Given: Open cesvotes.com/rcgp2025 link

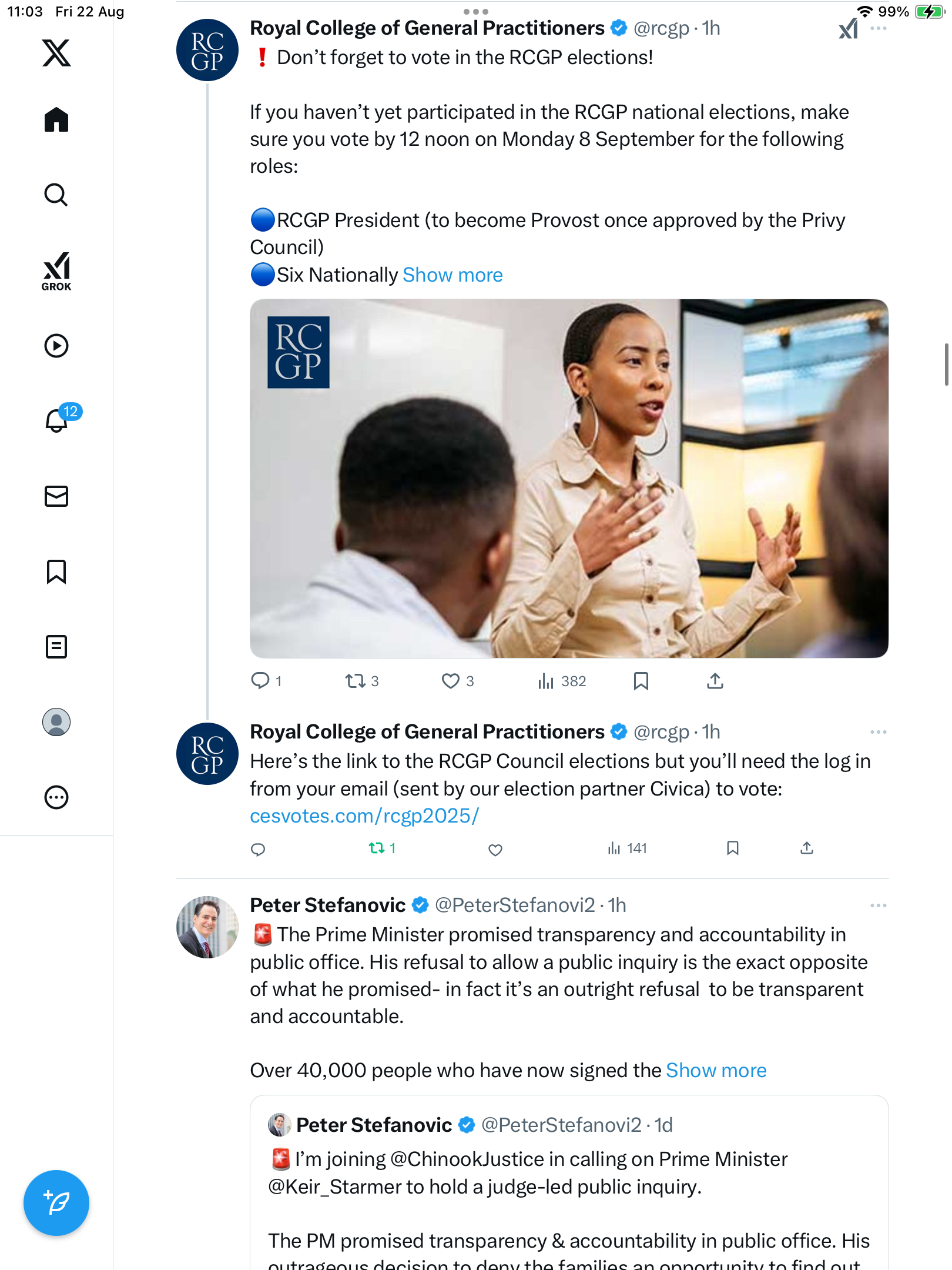Looking at the screenshot, I should 364,816.
